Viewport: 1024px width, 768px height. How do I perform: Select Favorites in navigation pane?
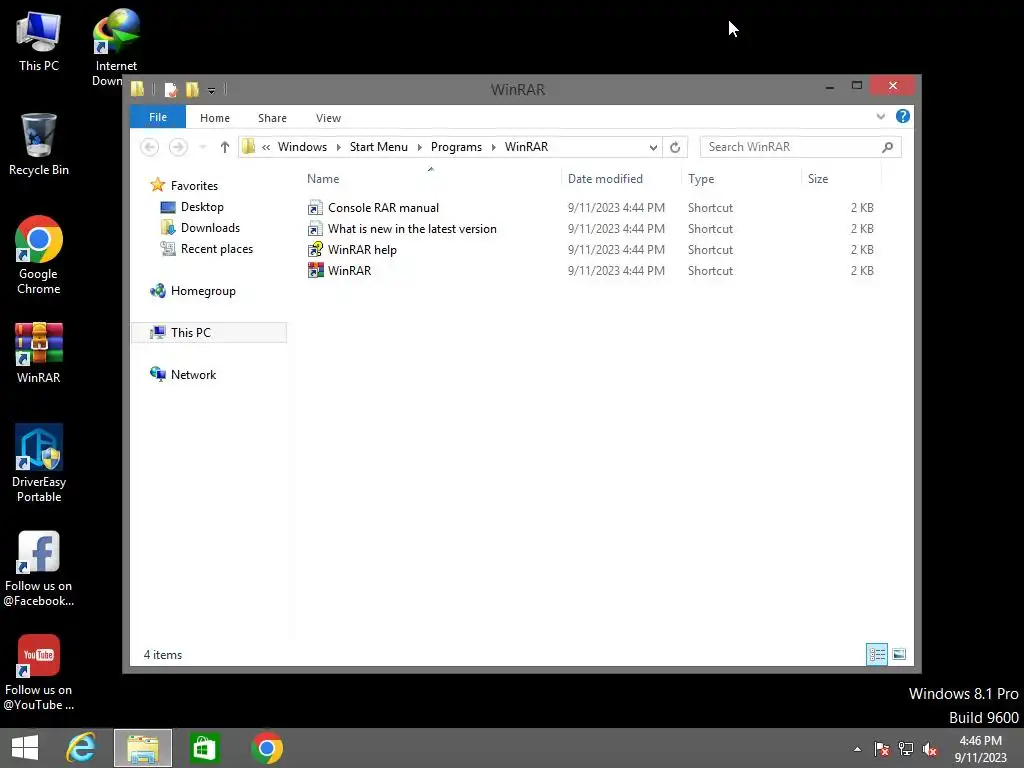tap(194, 185)
